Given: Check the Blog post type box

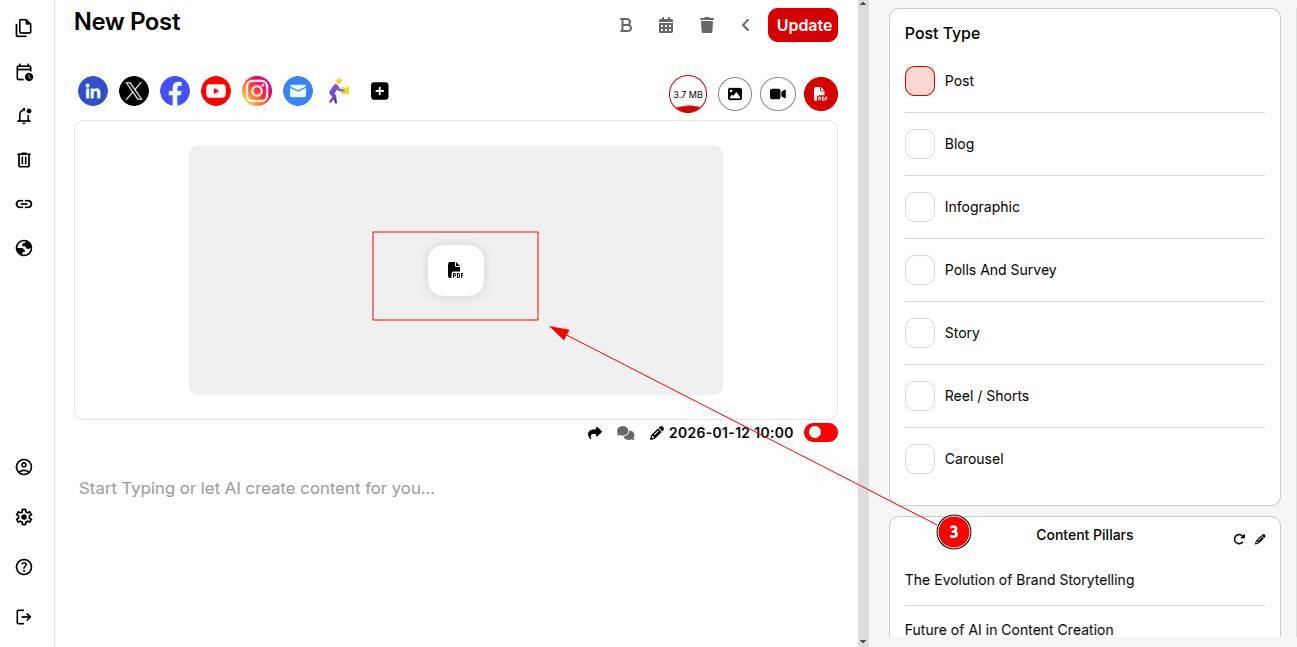Looking at the screenshot, I should click(x=920, y=144).
